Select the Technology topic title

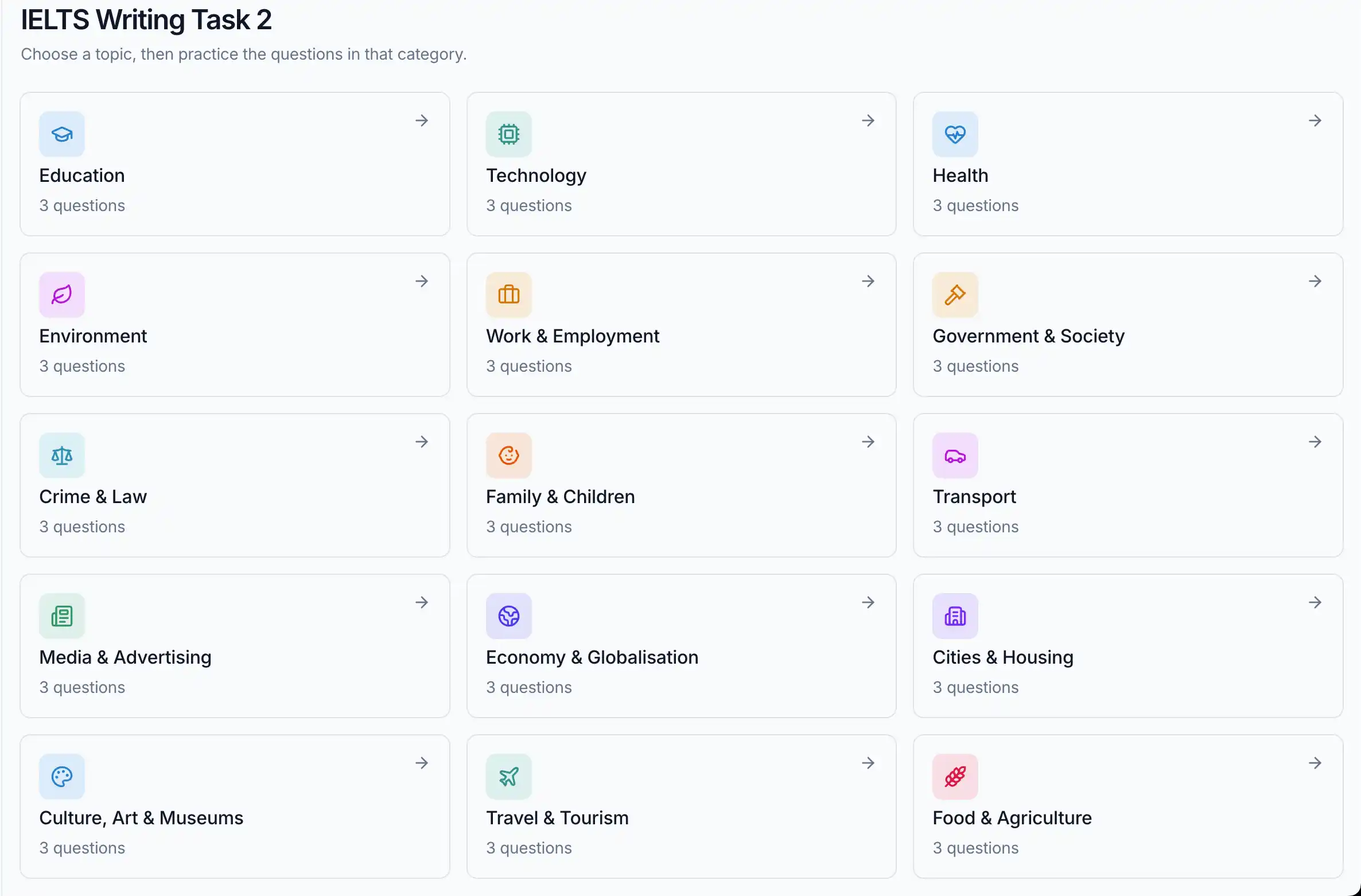pyautogui.click(x=536, y=176)
